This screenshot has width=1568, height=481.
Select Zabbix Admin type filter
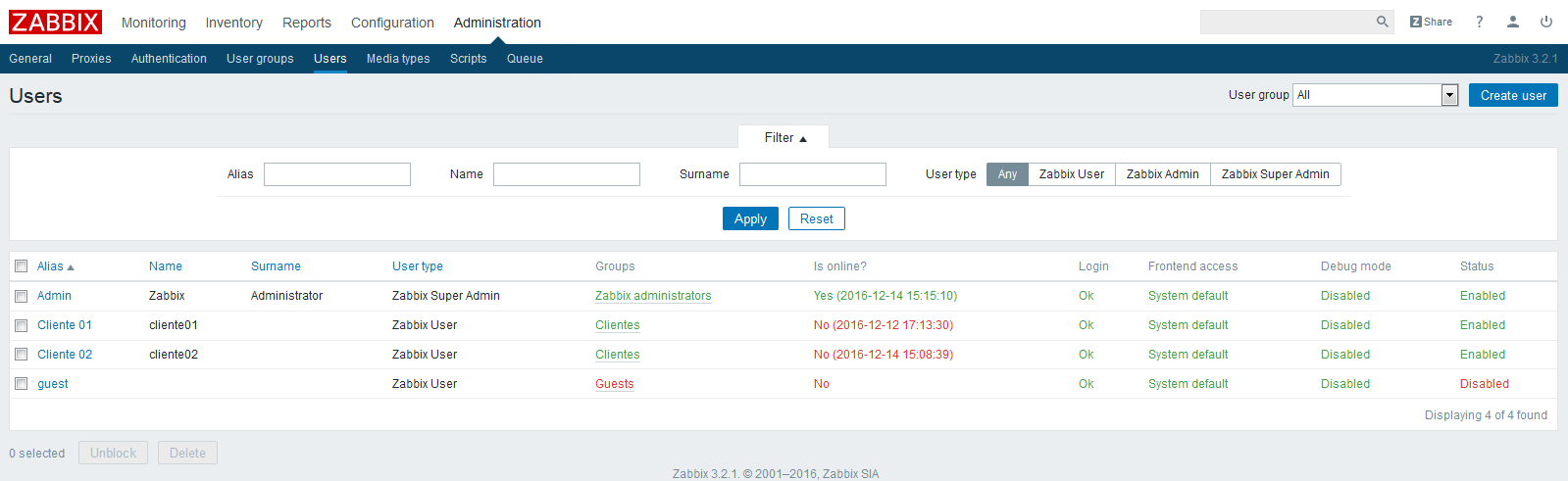pyautogui.click(x=1163, y=174)
